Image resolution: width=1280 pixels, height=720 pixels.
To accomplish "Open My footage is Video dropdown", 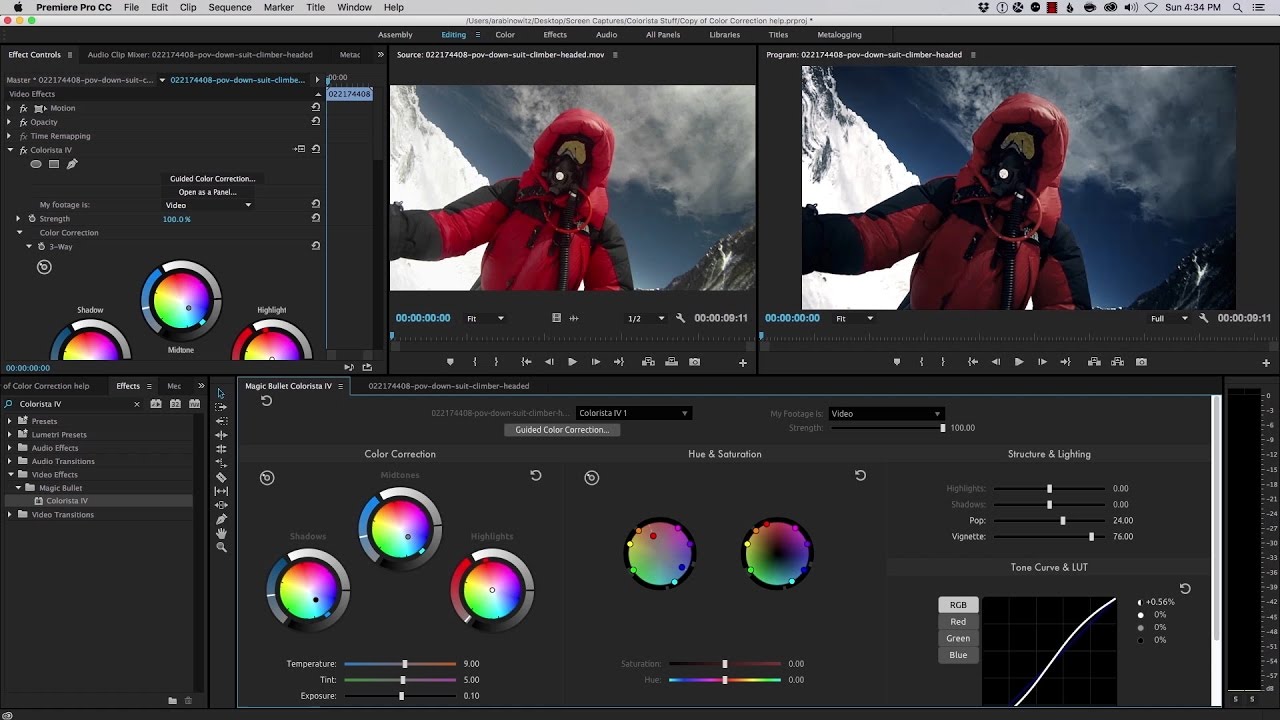I will (x=208, y=205).
